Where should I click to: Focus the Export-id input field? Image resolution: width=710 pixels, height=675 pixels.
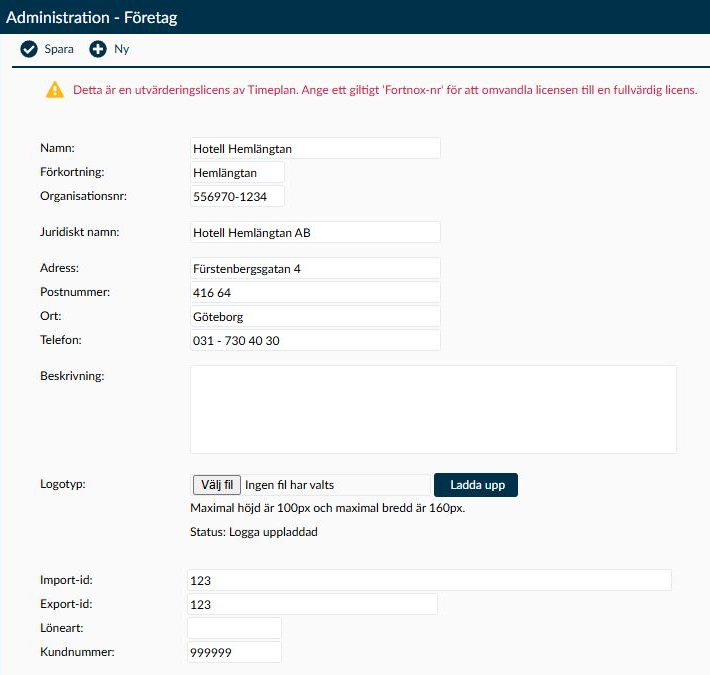point(312,604)
